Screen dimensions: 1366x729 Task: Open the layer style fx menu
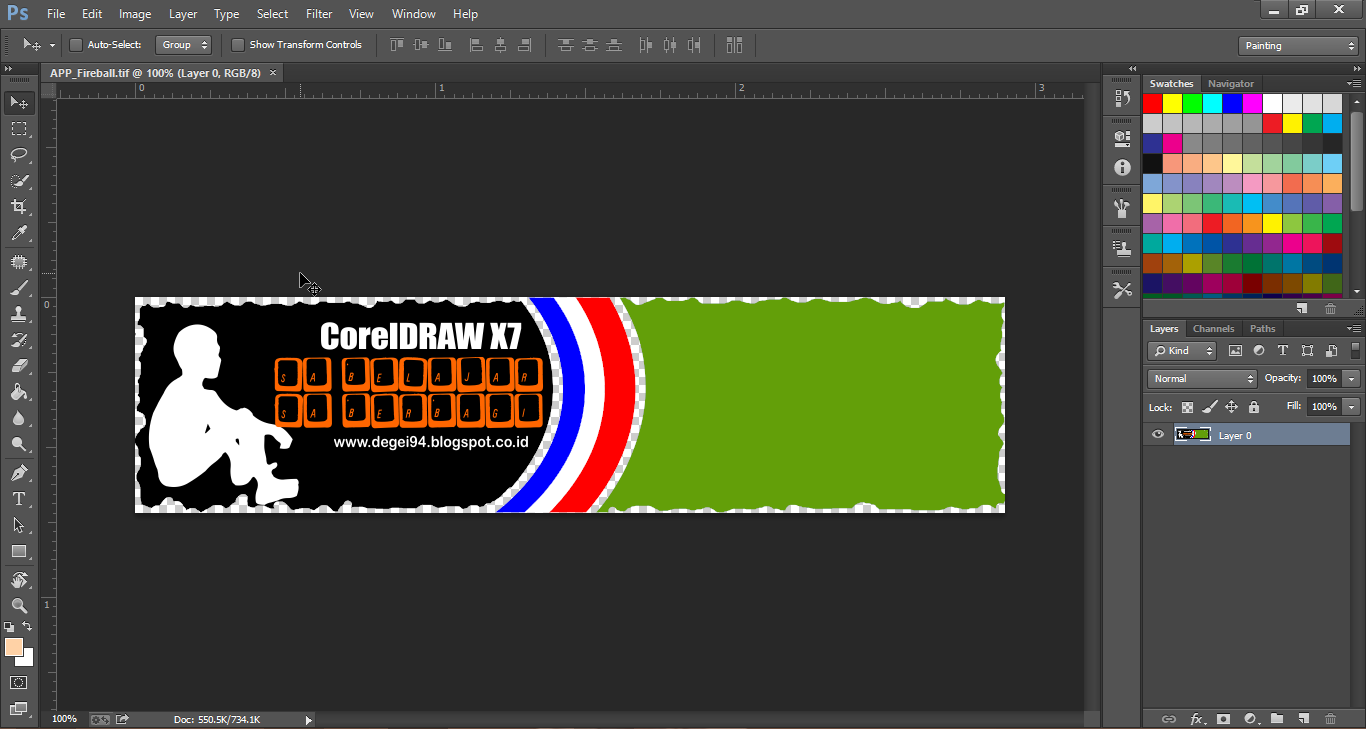(1196, 718)
